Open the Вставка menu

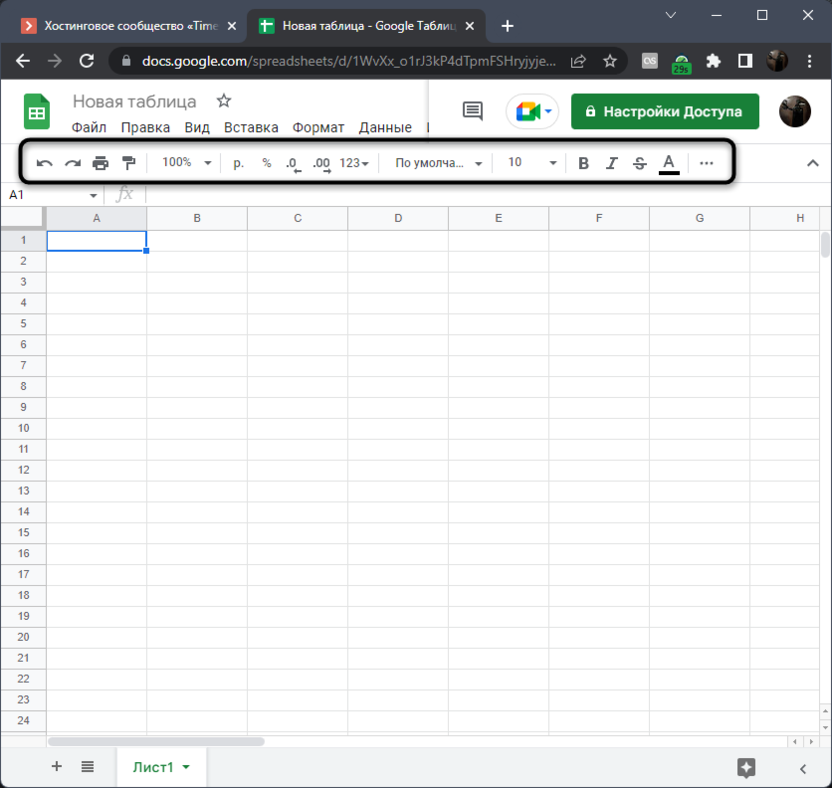point(251,127)
